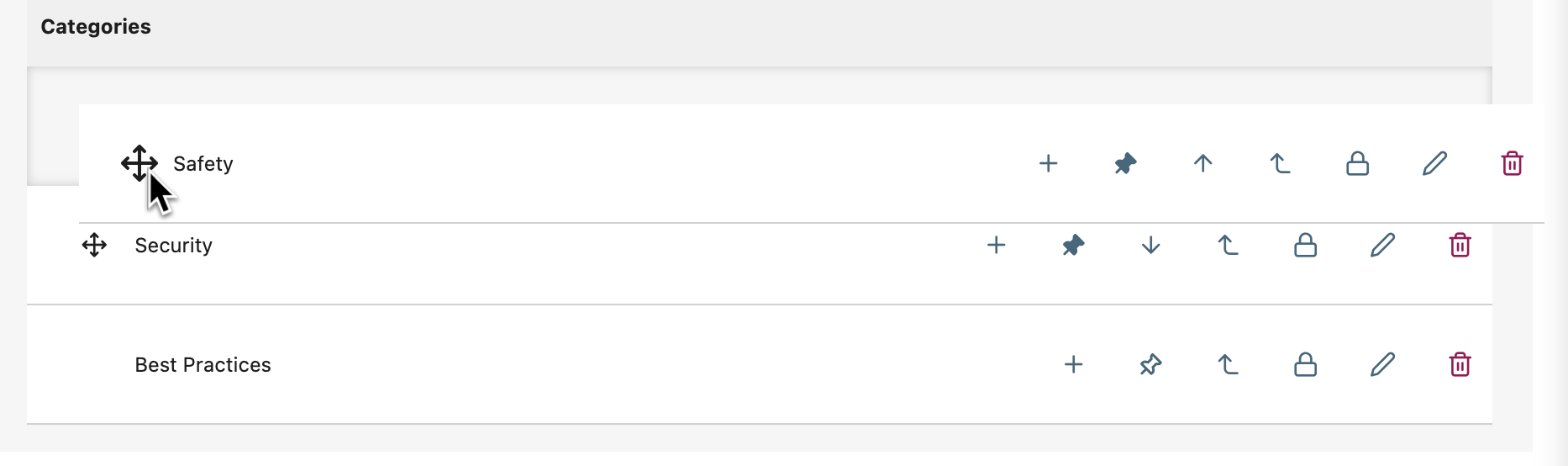Add subcategory under Security
The image size is (1568, 466).
click(996, 245)
